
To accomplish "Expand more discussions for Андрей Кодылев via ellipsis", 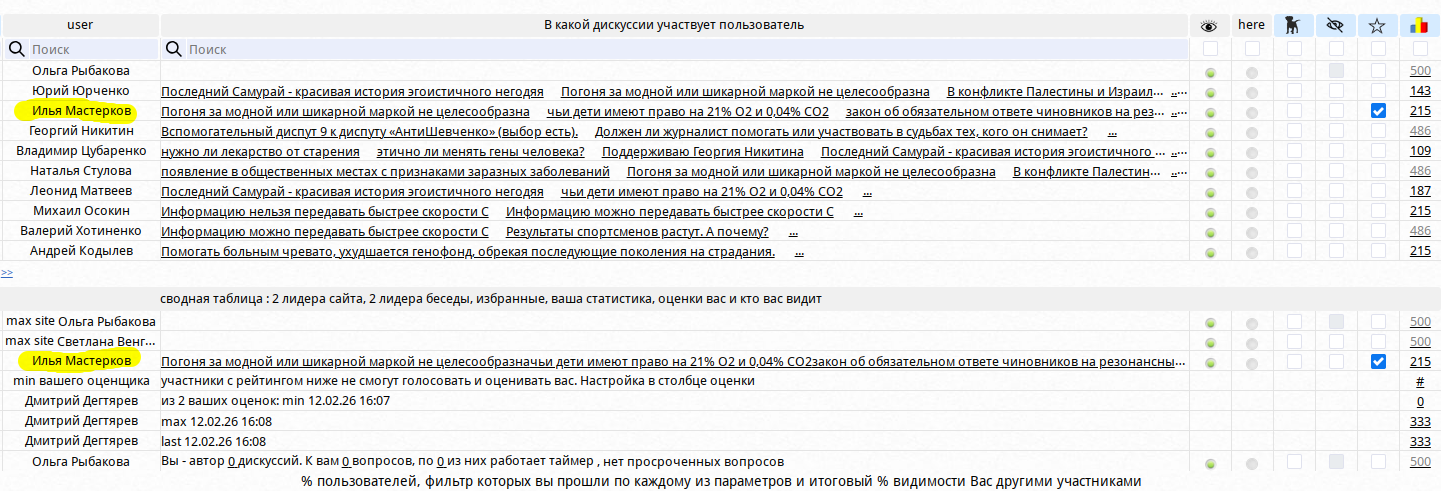I will coord(799,252).
